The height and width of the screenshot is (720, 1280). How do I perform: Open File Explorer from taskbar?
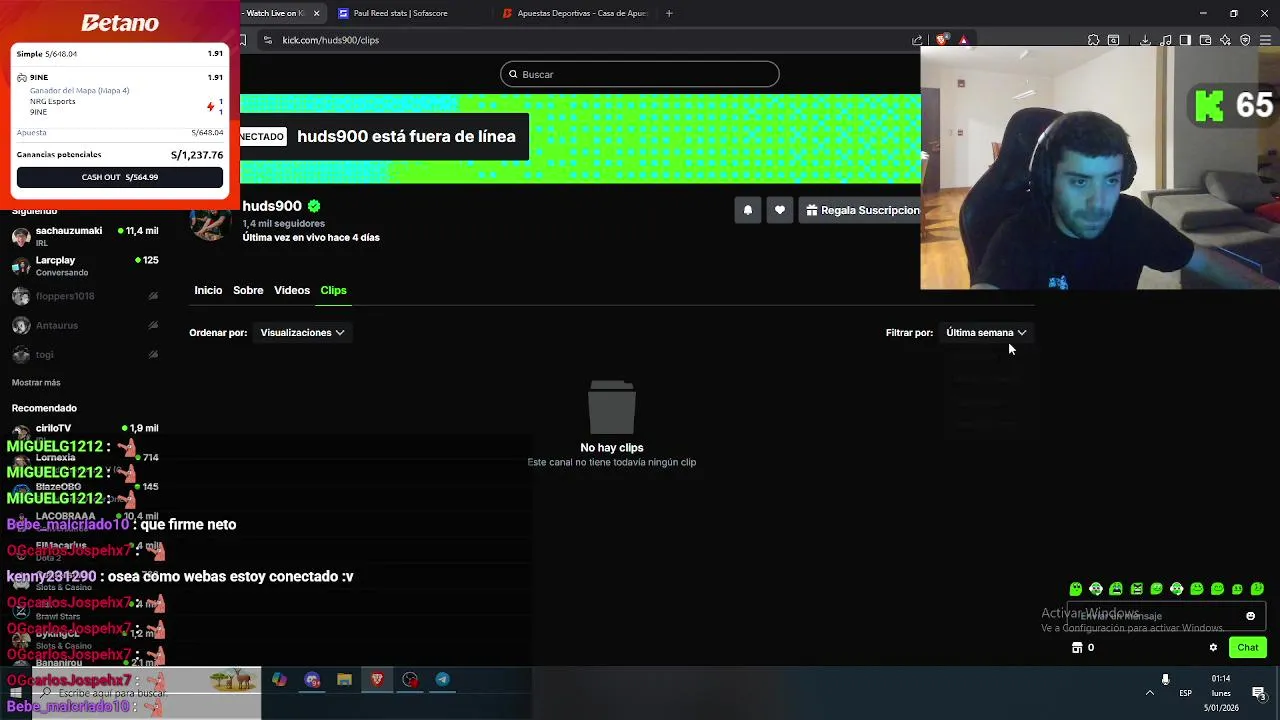click(x=344, y=680)
